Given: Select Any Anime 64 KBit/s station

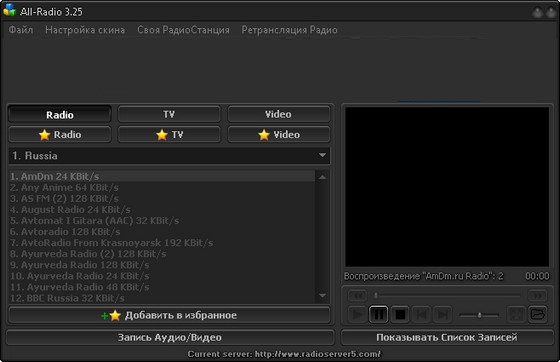Looking at the screenshot, I should (162, 187).
